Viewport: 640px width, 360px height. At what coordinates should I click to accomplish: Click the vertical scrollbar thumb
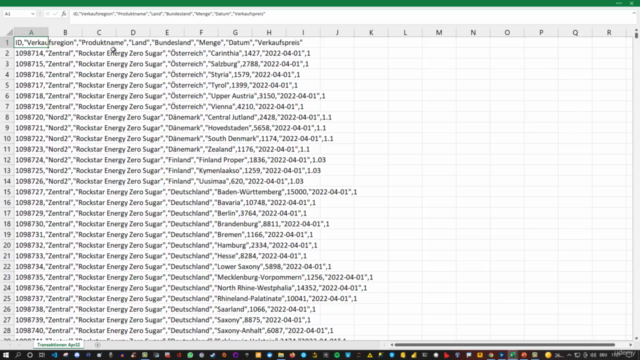[x=636, y=35]
